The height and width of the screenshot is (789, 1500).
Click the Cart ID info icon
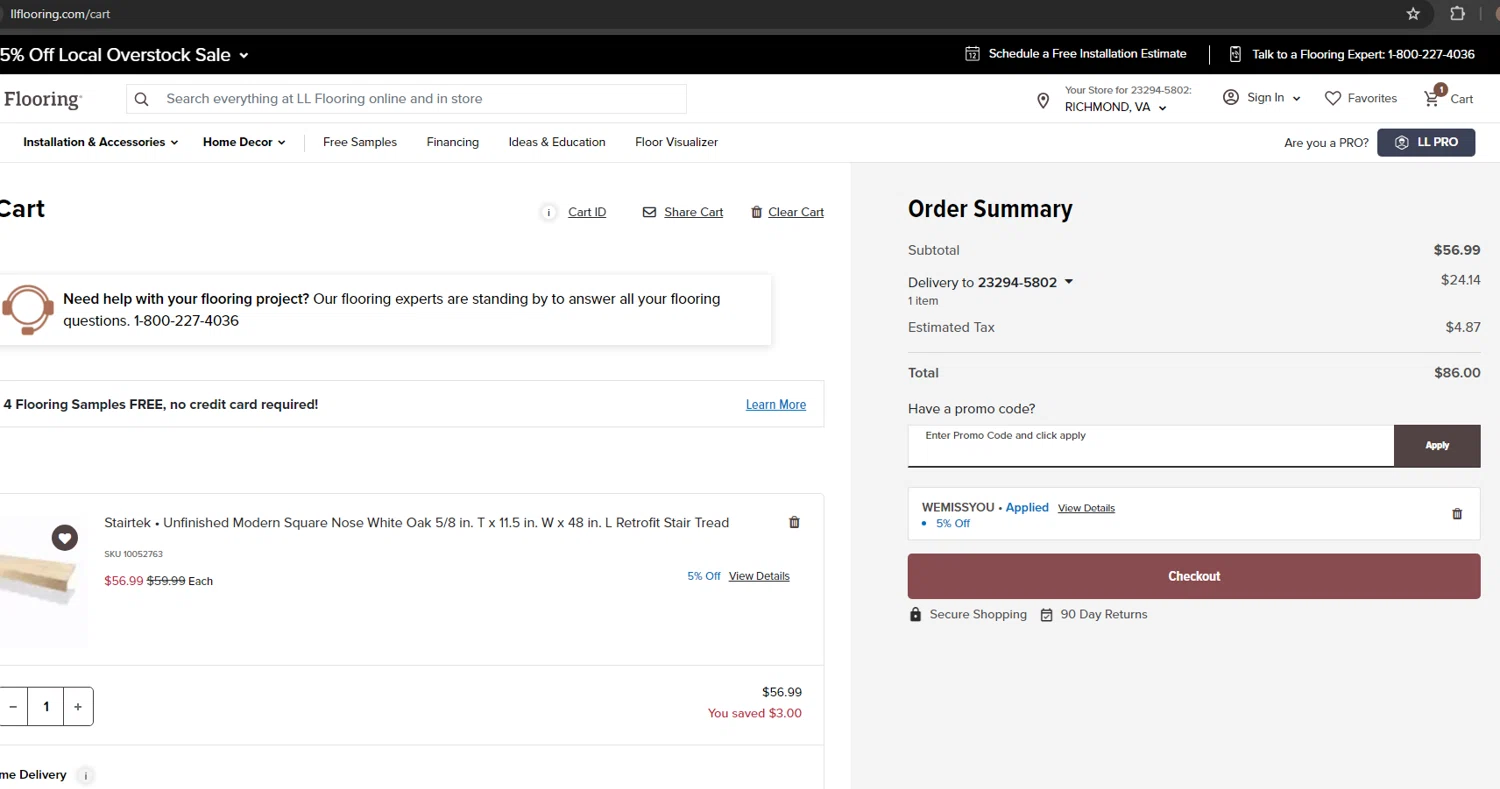coord(549,212)
